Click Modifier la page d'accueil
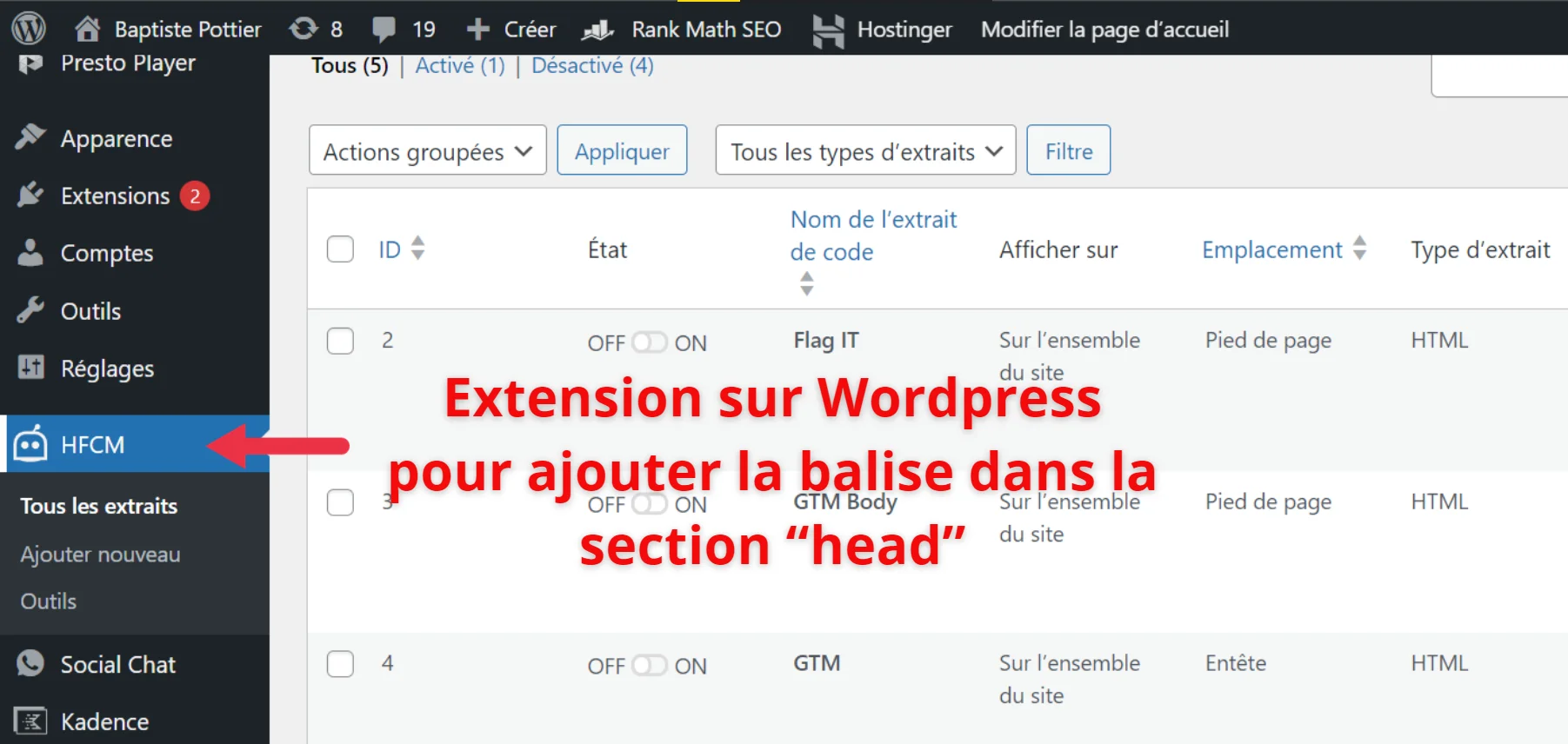This screenshot has height=744, width=1568. (1105, 30)
